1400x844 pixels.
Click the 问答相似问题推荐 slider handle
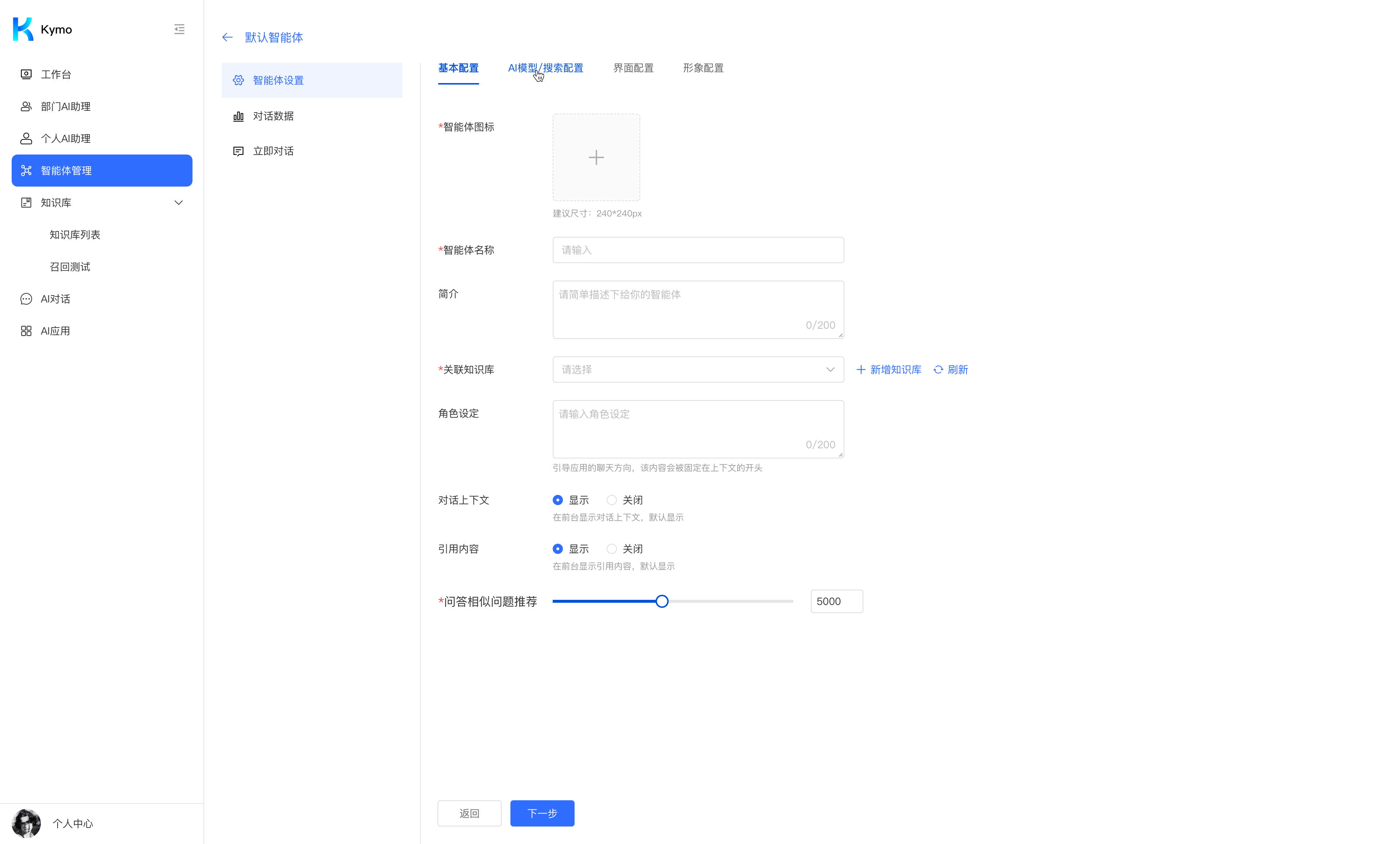tap(661, 602)
